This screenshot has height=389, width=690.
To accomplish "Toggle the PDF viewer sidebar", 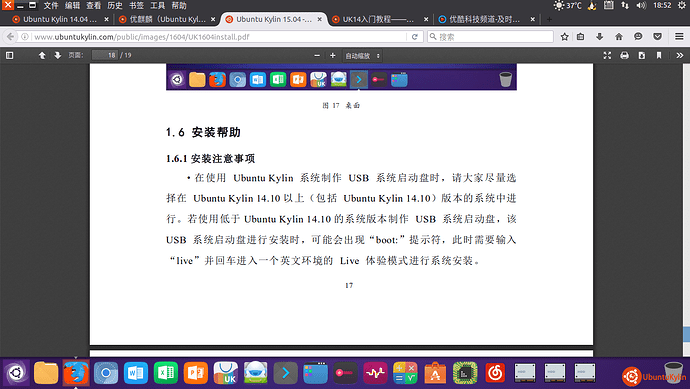I will pos(9,55).
